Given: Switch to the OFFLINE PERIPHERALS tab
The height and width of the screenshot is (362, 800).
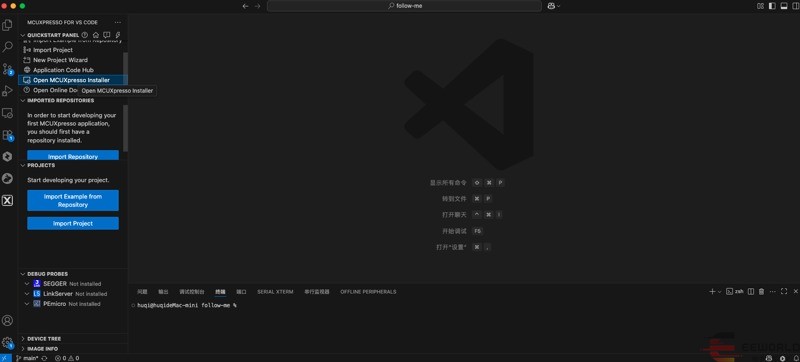Looking at the screenshot, I should pyautogui.click(x=368, y=292).
